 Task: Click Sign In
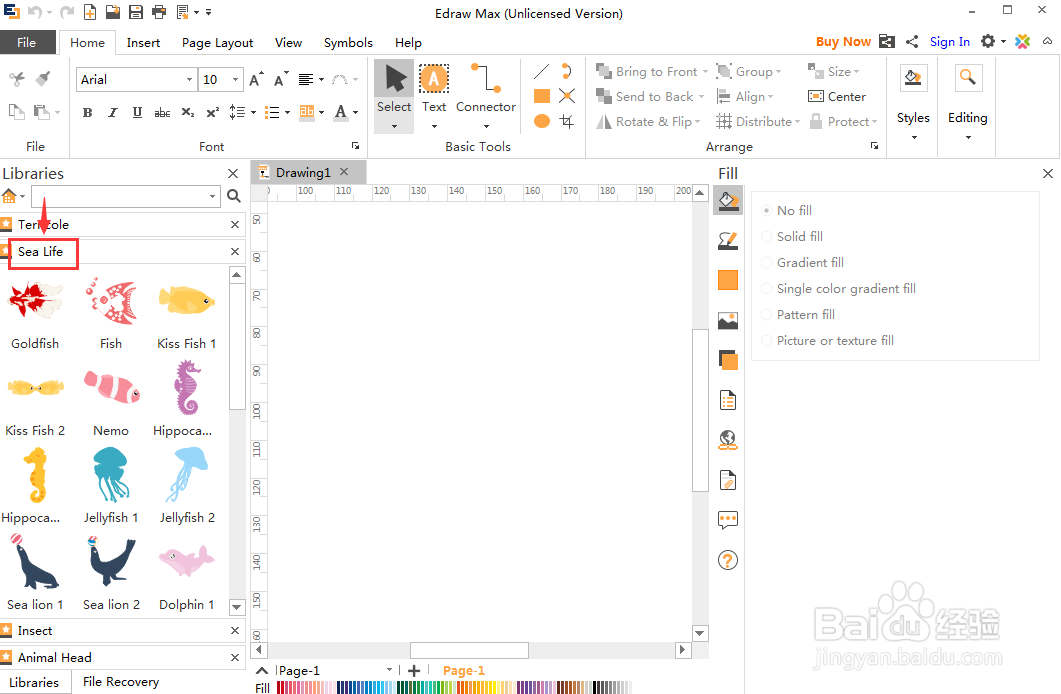949,42
